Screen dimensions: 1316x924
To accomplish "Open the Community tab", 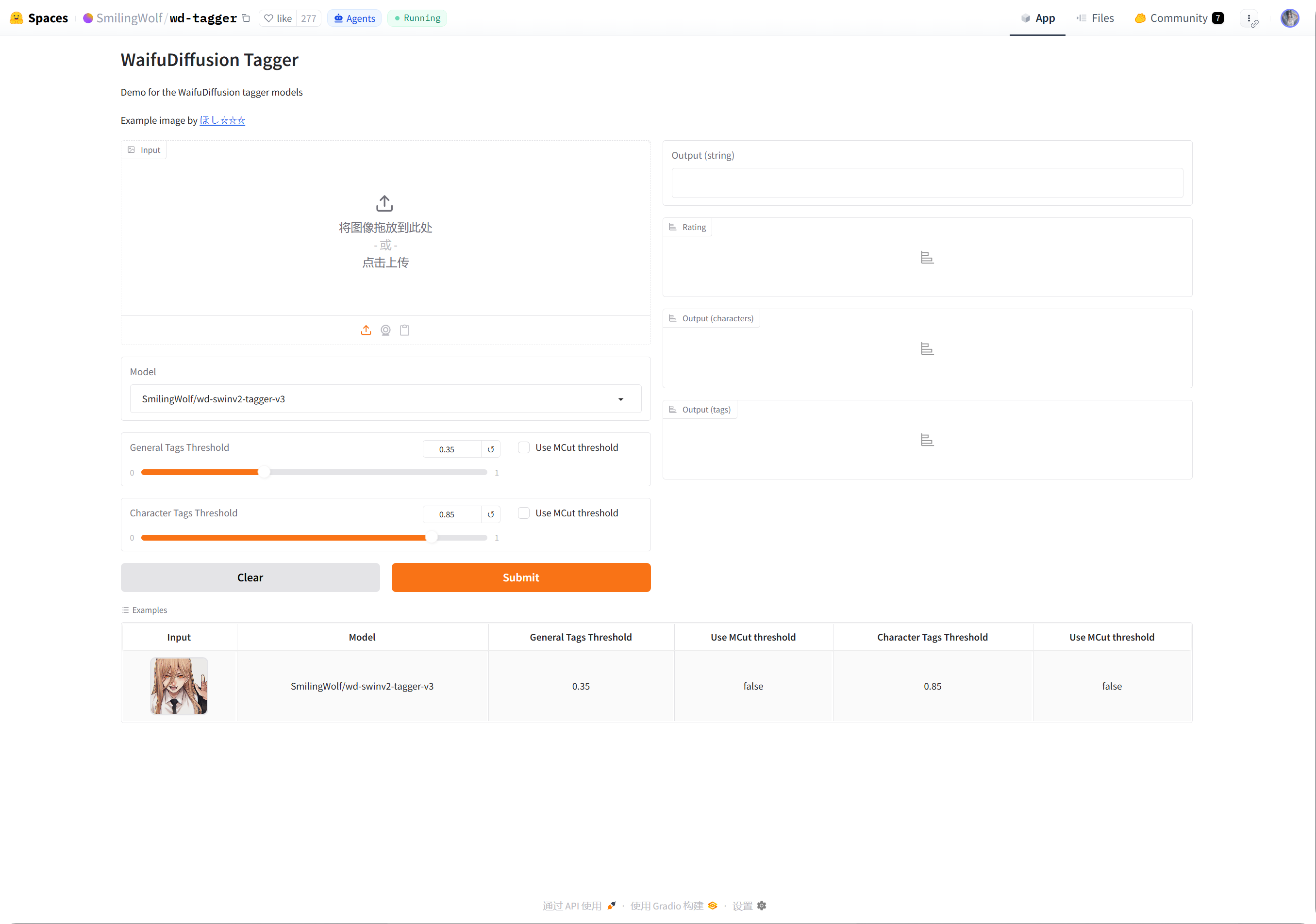I will pyautogui.click(x=1179, y=18).
